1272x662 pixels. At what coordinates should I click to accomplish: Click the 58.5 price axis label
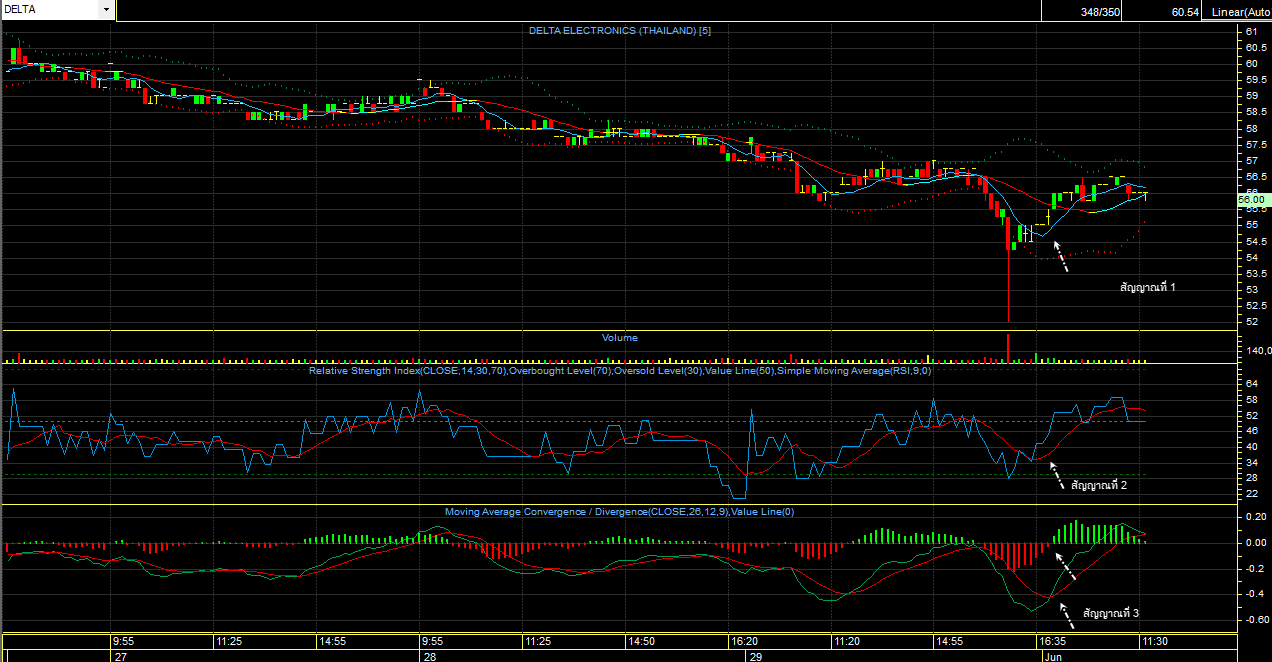(1255, 112)
